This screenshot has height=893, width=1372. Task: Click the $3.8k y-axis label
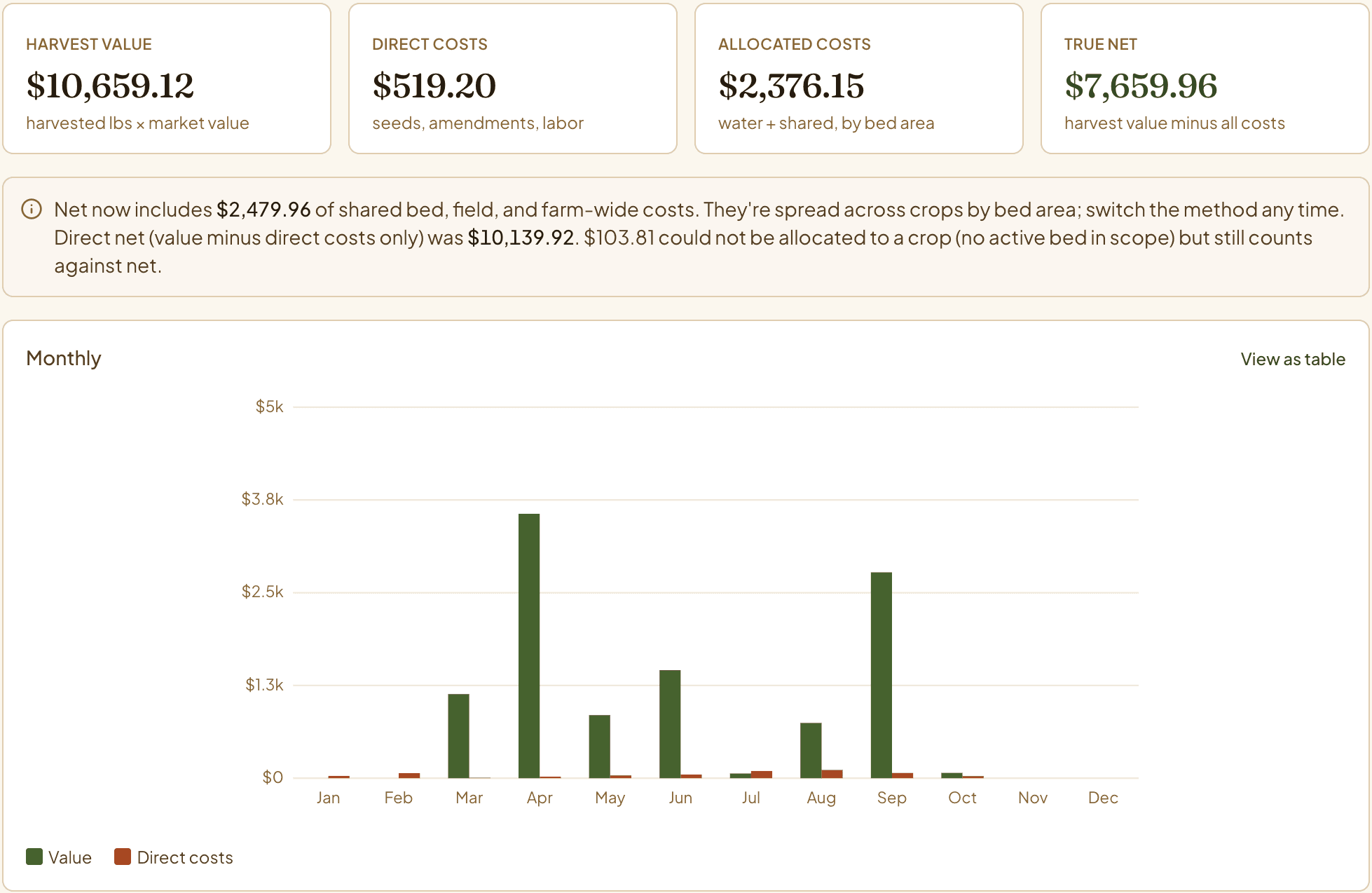[x=262, y=499]
